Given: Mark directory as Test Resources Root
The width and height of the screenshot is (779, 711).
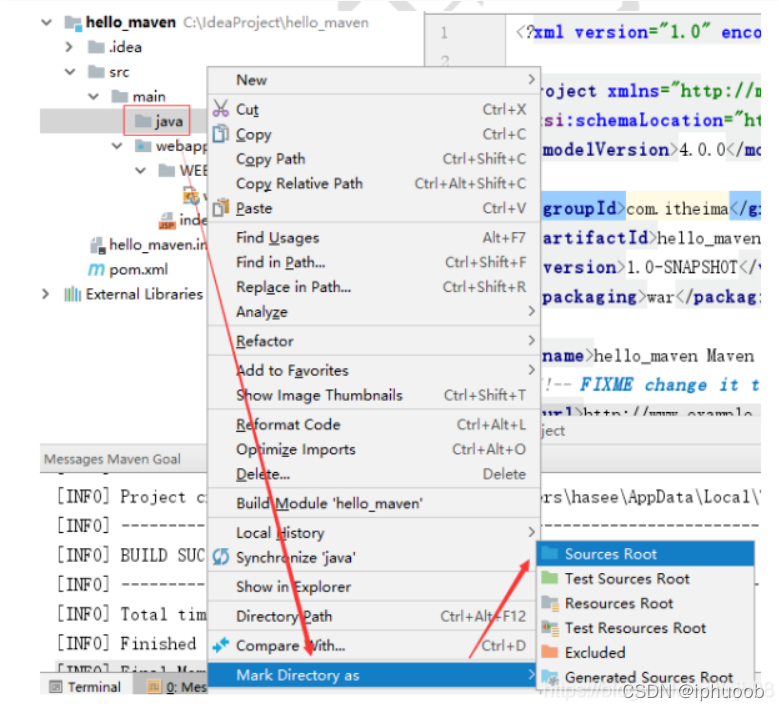Looking at the screenshot, I should click(646, 628).
